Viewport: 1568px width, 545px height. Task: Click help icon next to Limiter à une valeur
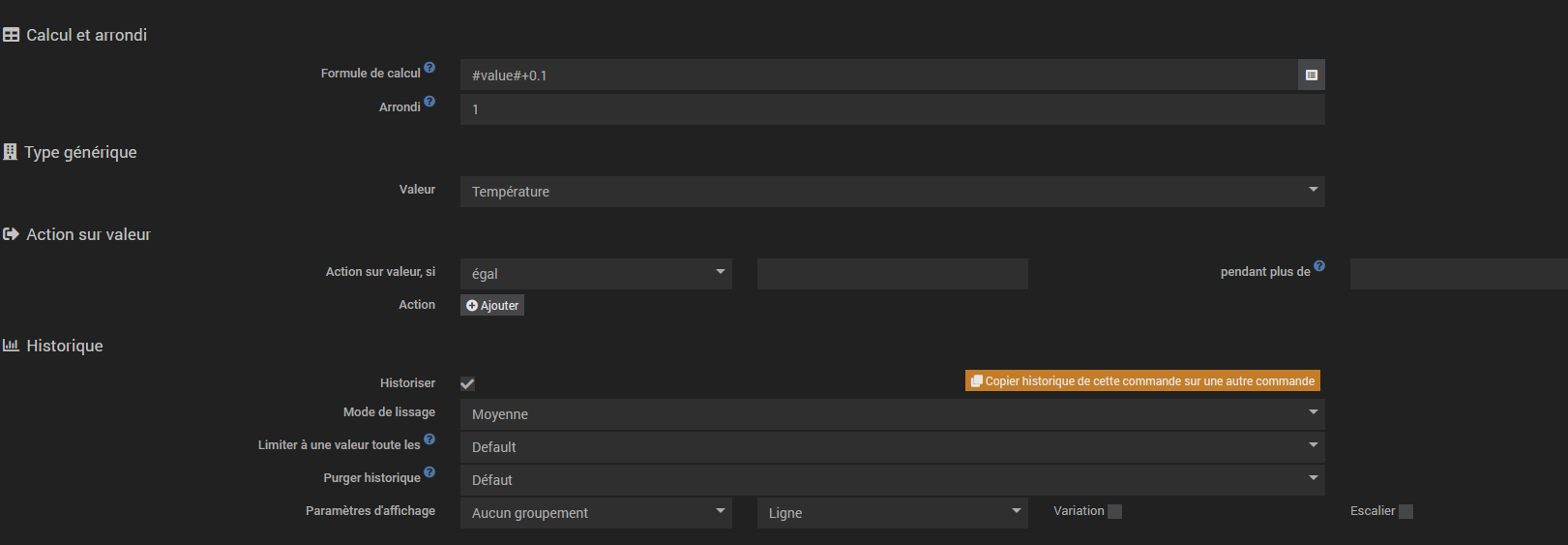point(429,439)
